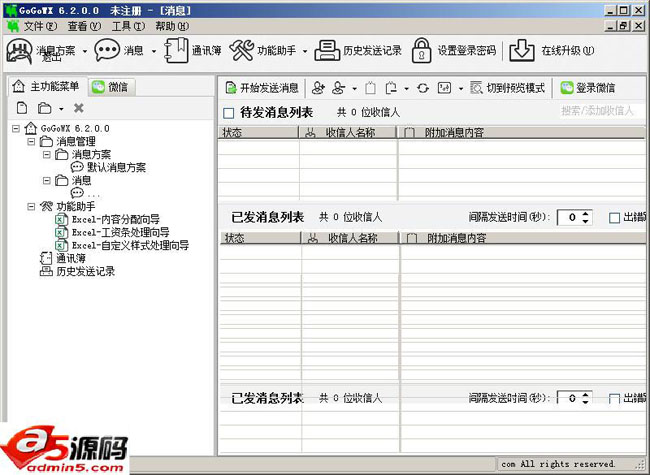Screen dimensions: 650x475
Task: Open the 帮助 menu
Action: 172,26
